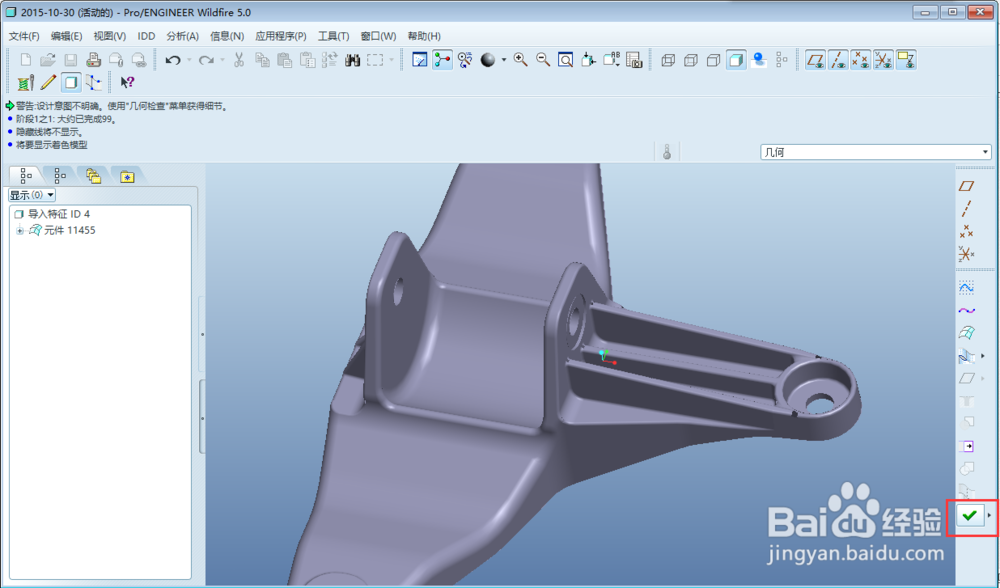
Task: Click the Redo arrow
Action: tap(206, 60)
